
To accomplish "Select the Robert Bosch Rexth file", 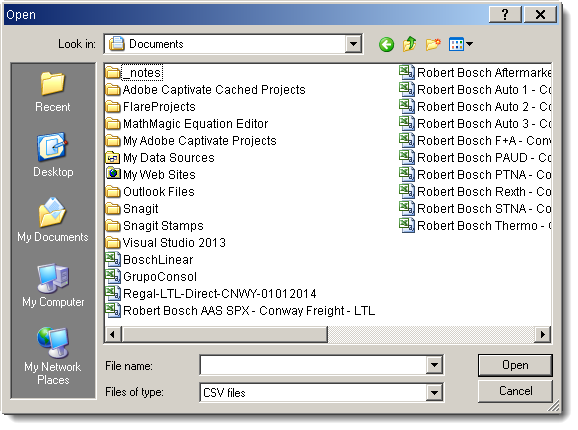I will coord(475,191).
